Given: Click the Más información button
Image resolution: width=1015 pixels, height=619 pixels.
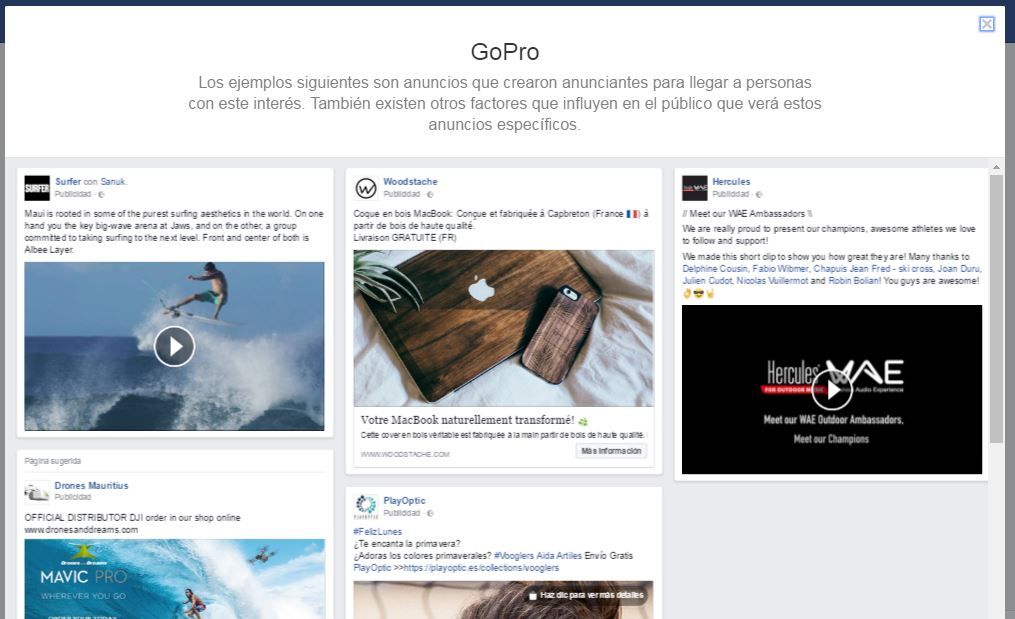Looking at the screenshot, I should point(611,451).
